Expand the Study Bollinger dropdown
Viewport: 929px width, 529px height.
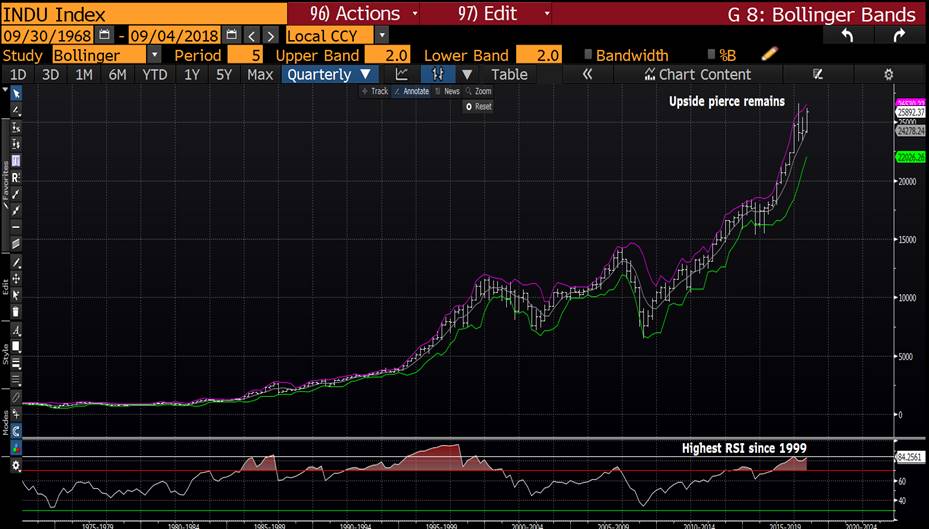153,55
